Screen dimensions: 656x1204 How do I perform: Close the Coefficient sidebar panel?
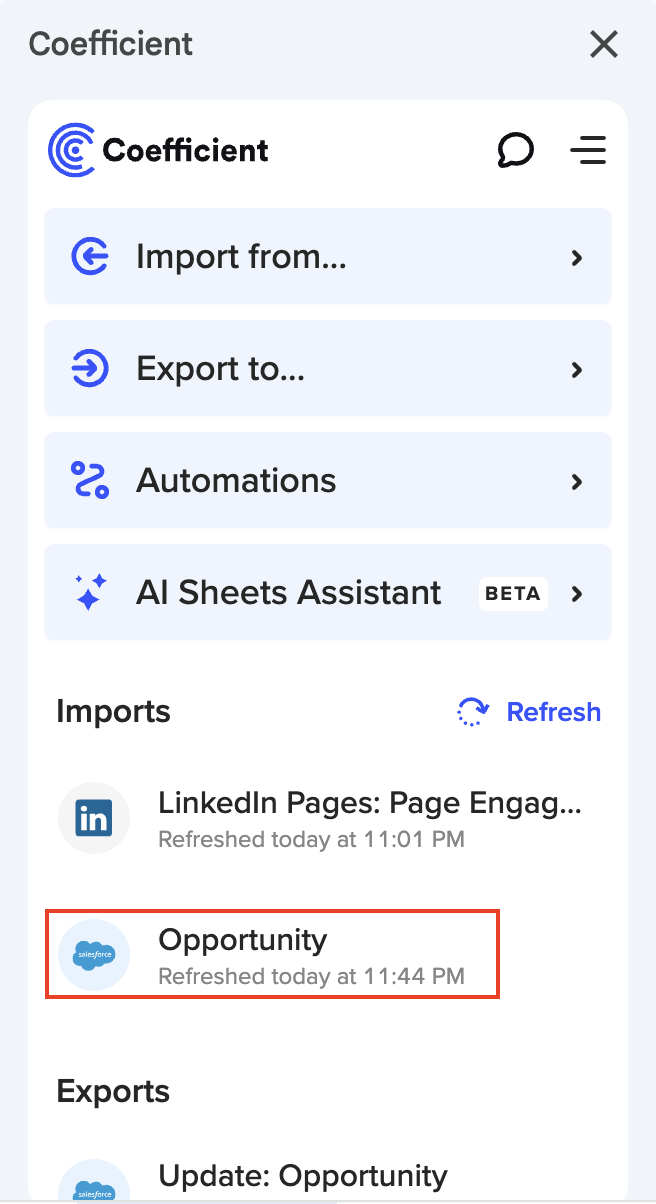point(604,44)
